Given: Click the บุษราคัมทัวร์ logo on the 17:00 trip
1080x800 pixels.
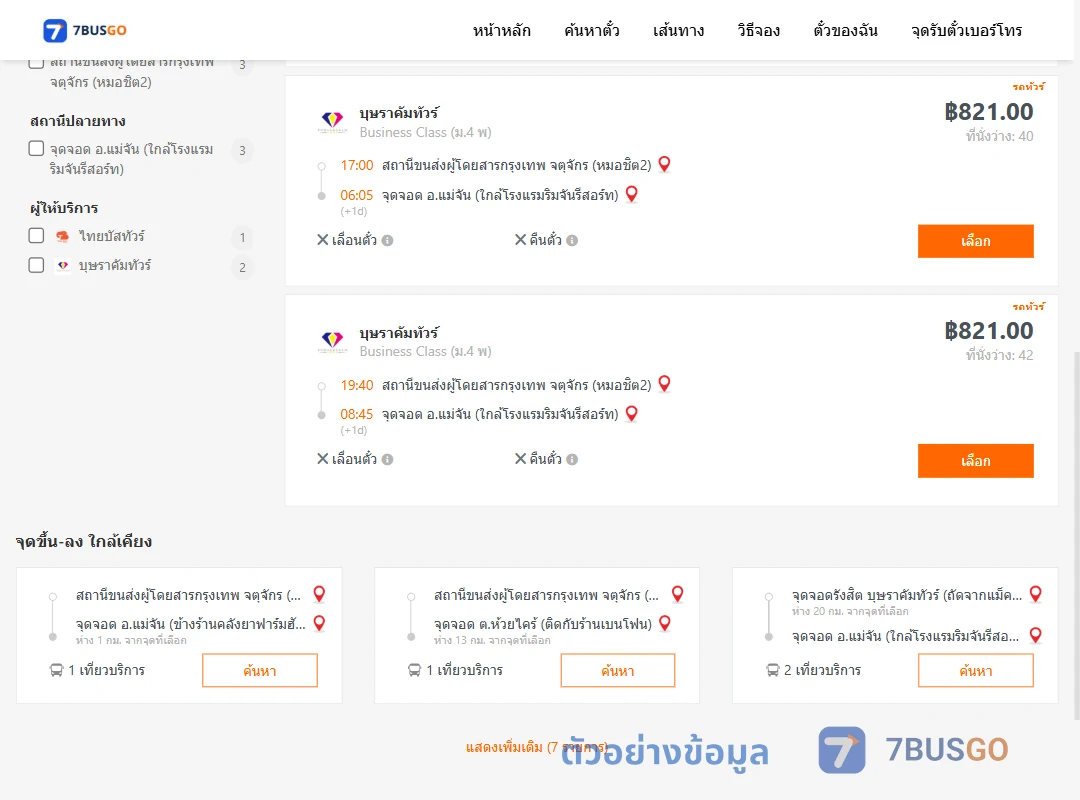Looking at the screenshot, I should pos(333,121).
